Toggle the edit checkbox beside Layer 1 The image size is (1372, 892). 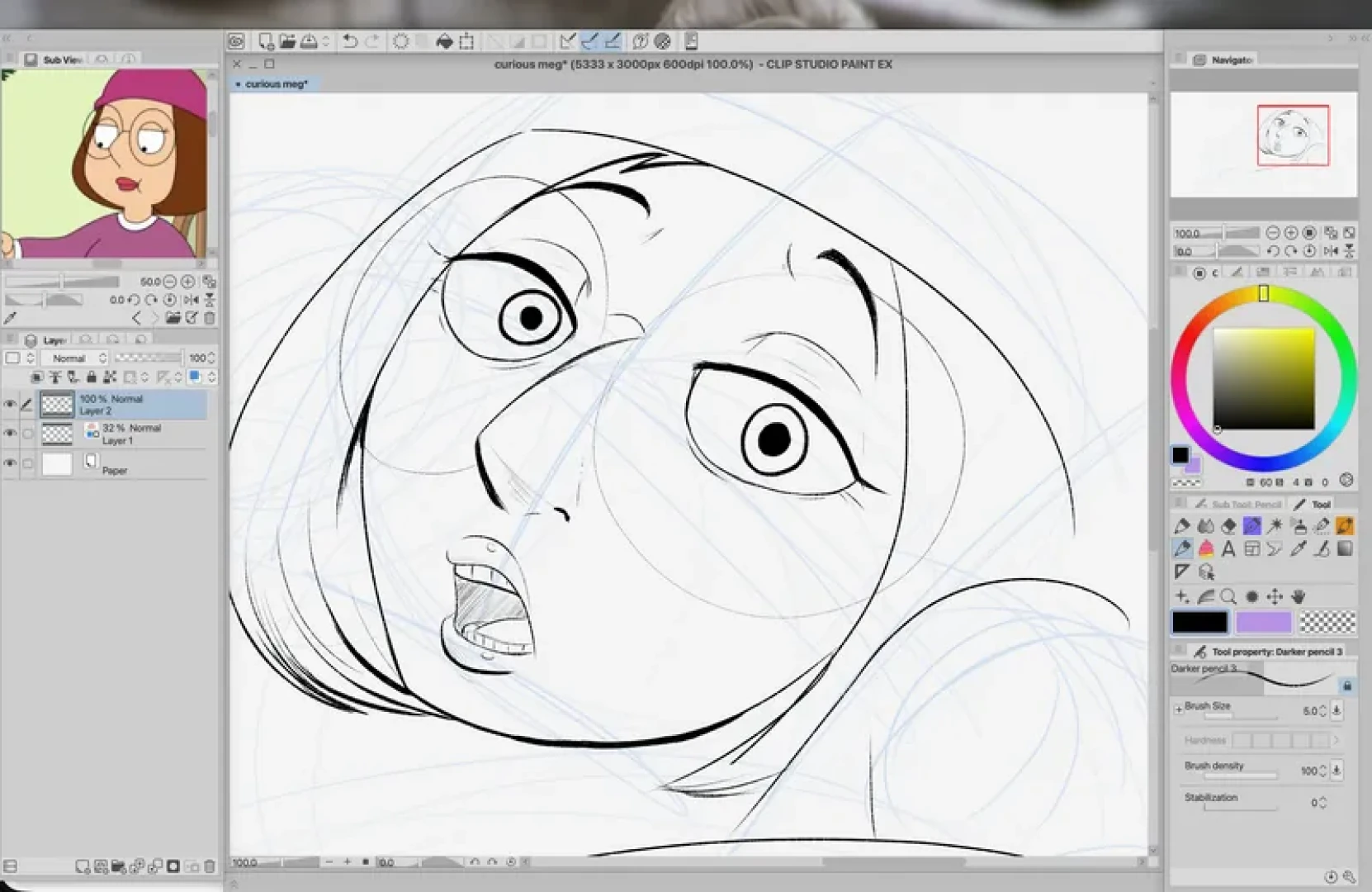[x=27, y=434]
